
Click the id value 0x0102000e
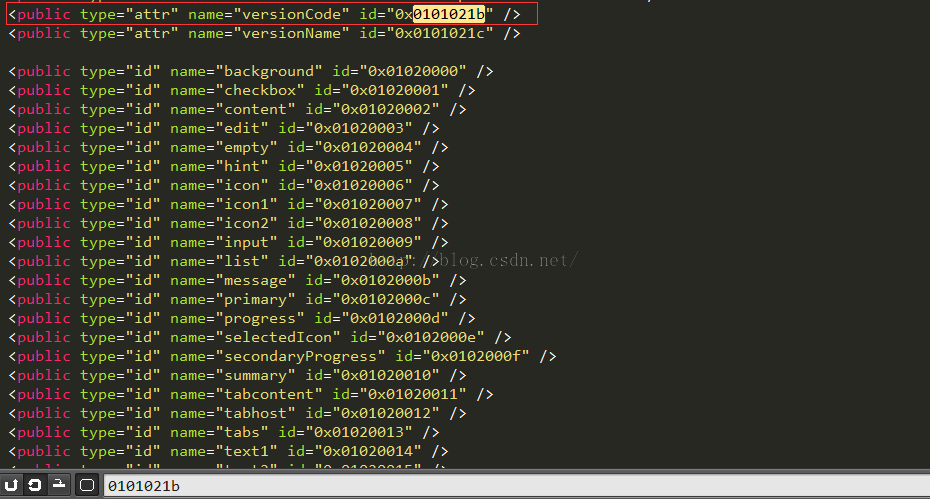coord(431,337)
